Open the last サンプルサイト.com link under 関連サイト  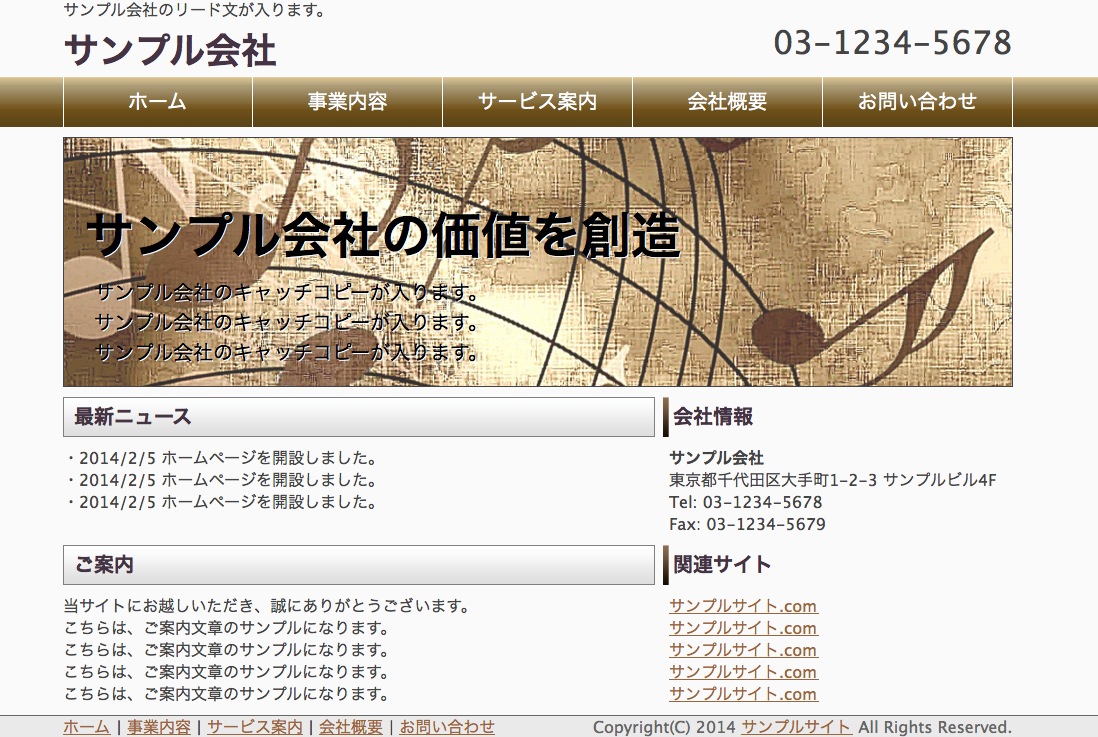pos(743,694)
